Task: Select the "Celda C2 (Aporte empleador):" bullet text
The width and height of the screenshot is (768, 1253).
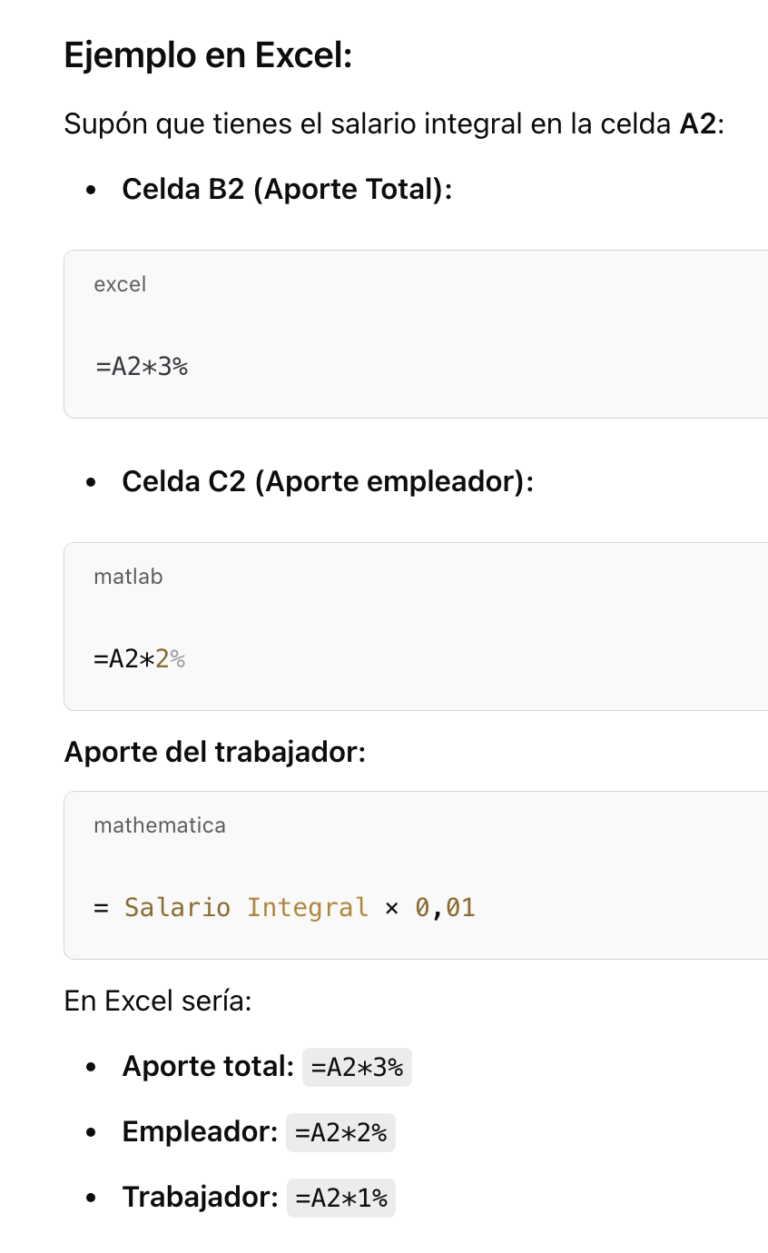Action: pos(327,481)
